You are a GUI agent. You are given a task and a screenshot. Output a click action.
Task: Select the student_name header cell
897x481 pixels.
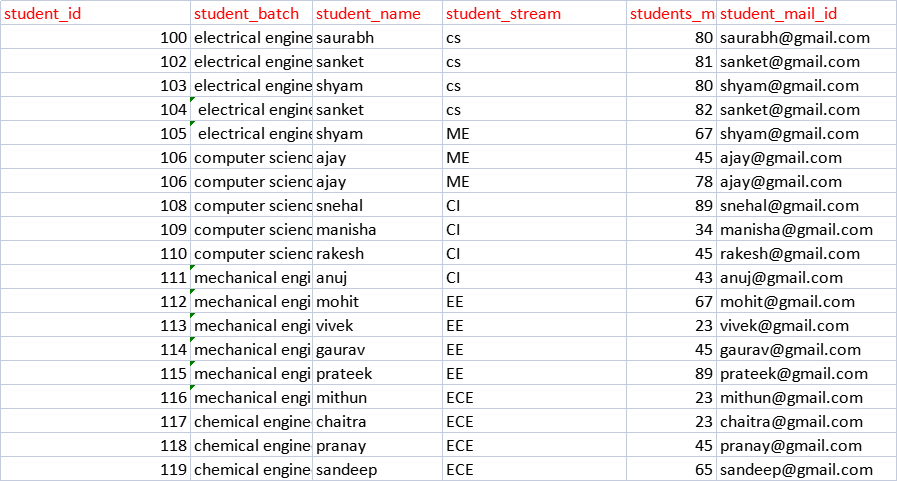[x=377, y=13]
